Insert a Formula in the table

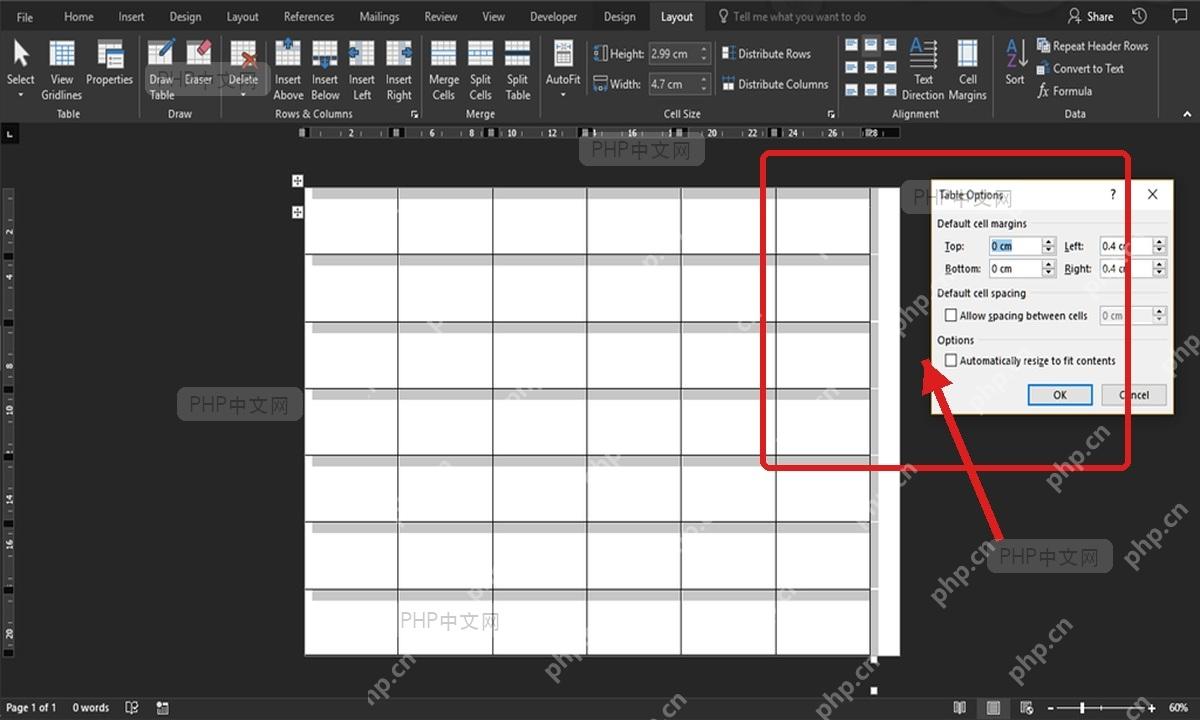point(1064,91)
